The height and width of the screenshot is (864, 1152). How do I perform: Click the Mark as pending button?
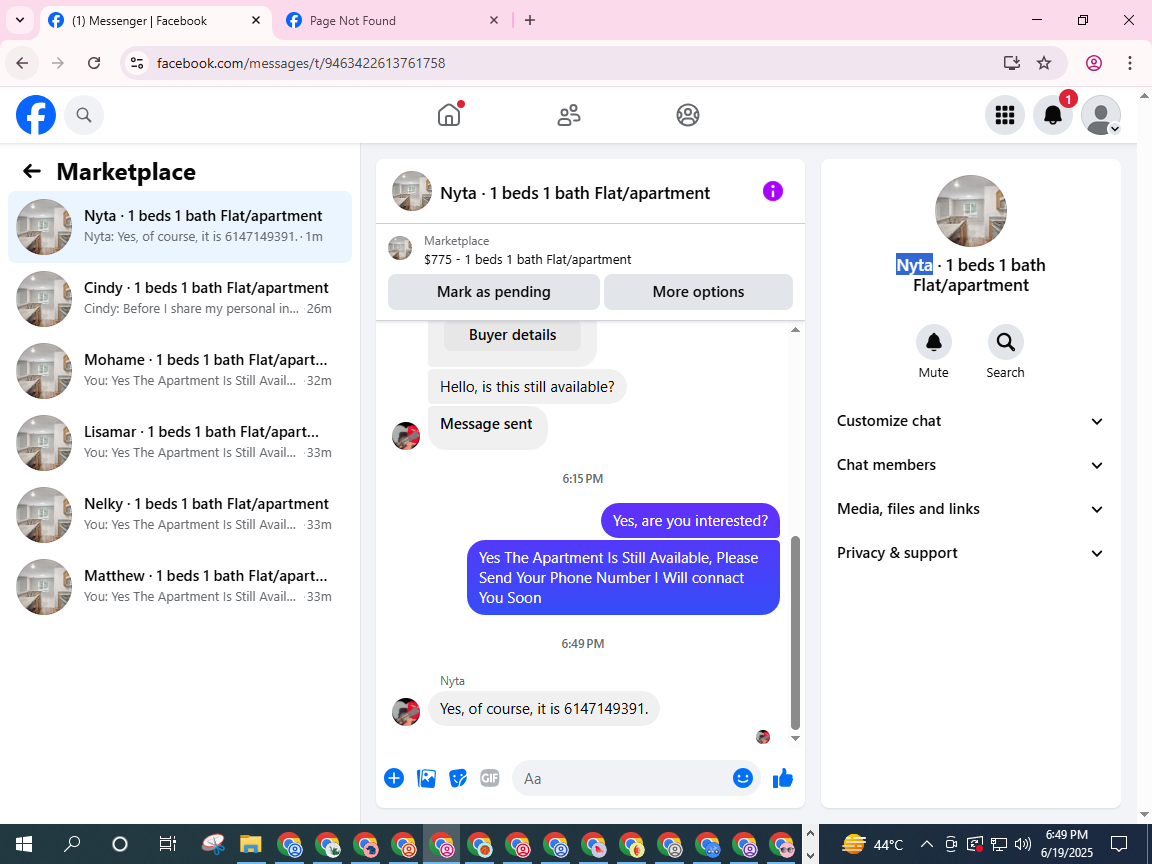494,292
